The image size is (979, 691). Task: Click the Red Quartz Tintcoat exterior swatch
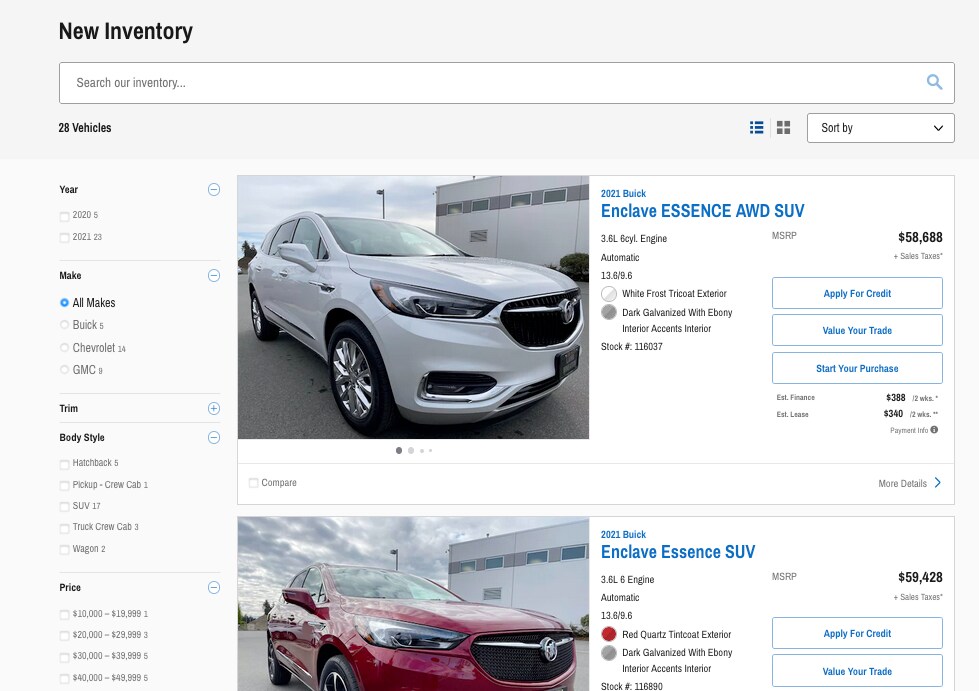tap(609, 634)
